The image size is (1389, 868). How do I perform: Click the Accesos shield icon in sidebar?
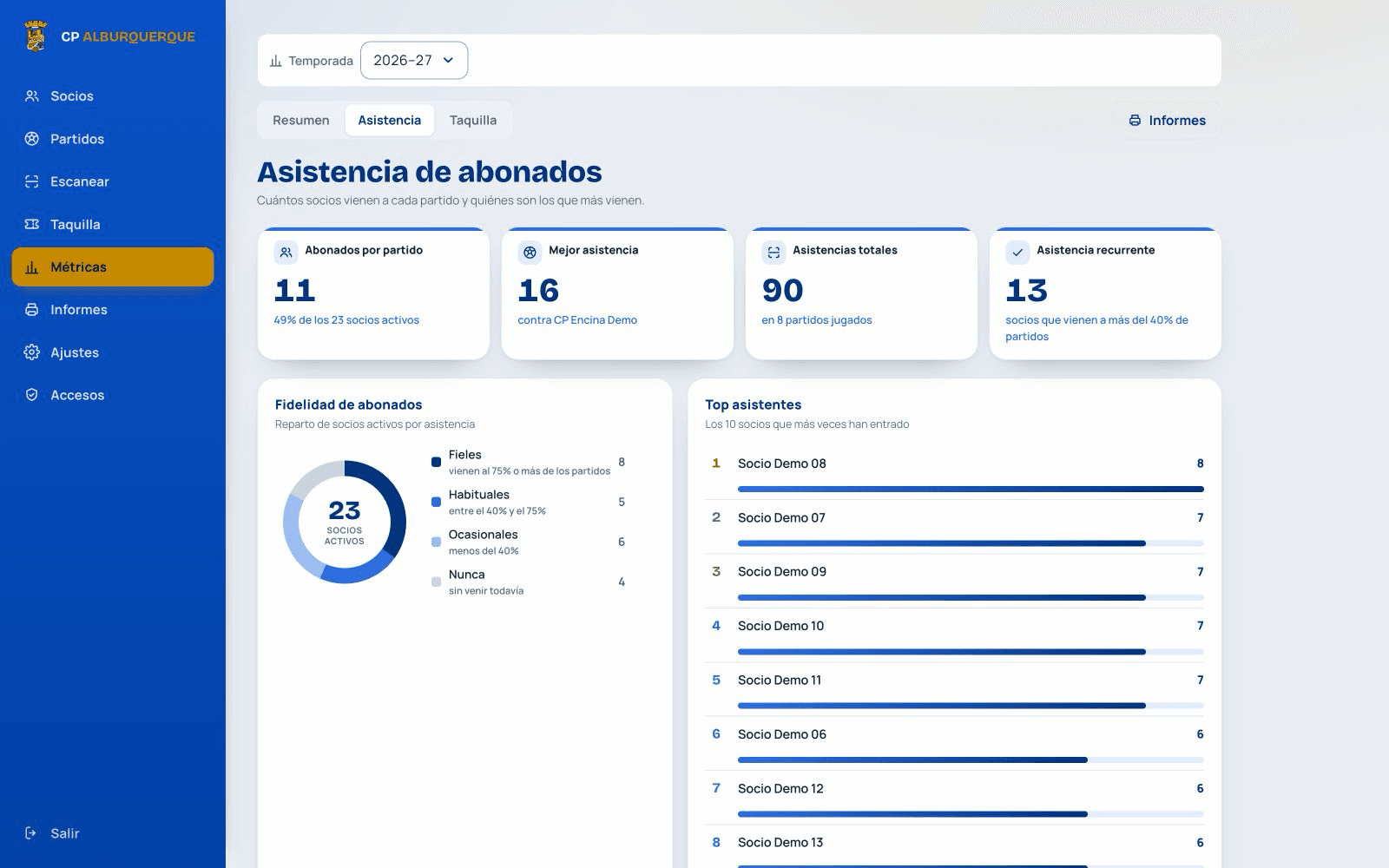pos(32,395)
